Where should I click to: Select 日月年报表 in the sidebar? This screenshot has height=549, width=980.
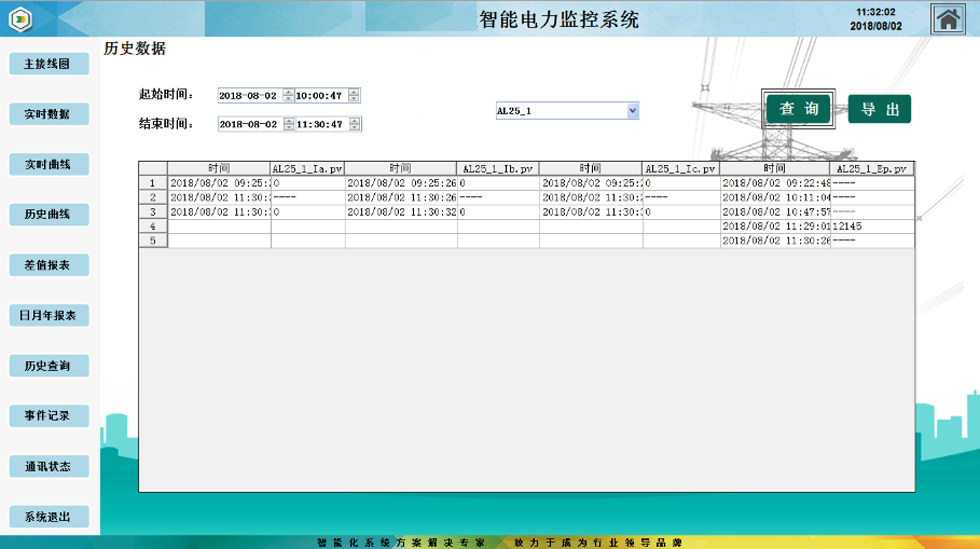coord(48,316)
